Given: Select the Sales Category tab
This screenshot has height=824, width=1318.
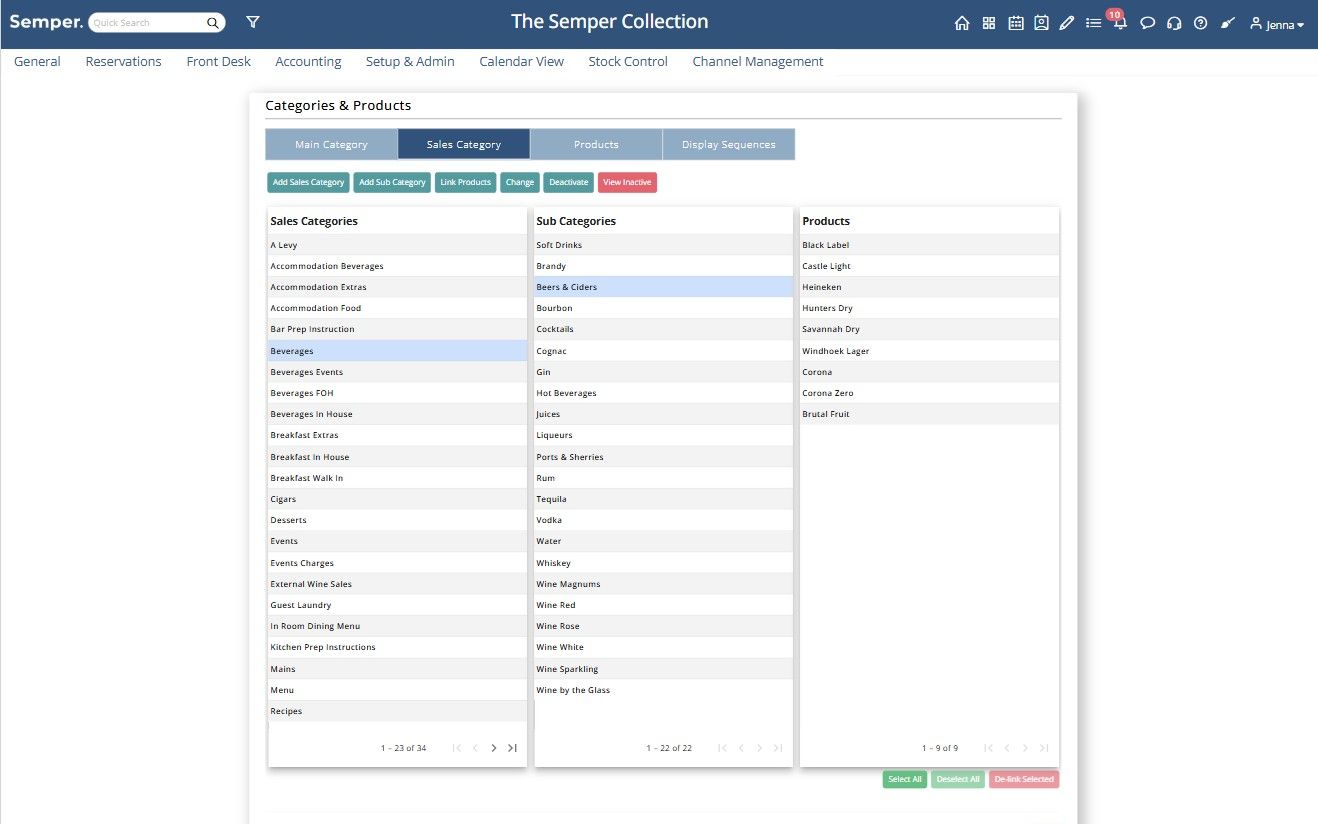Looking at the screenshot, I should 464,144.
